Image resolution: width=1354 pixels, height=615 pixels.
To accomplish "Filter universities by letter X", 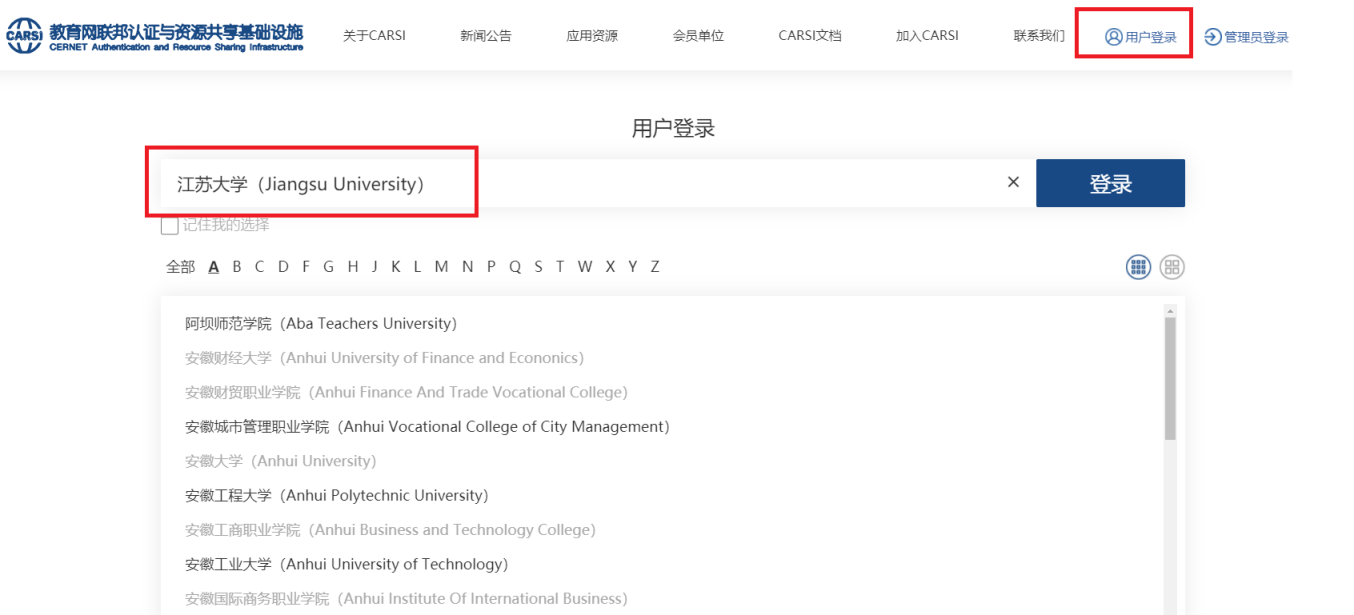I will pyautogui.click(x=610, y=267).
